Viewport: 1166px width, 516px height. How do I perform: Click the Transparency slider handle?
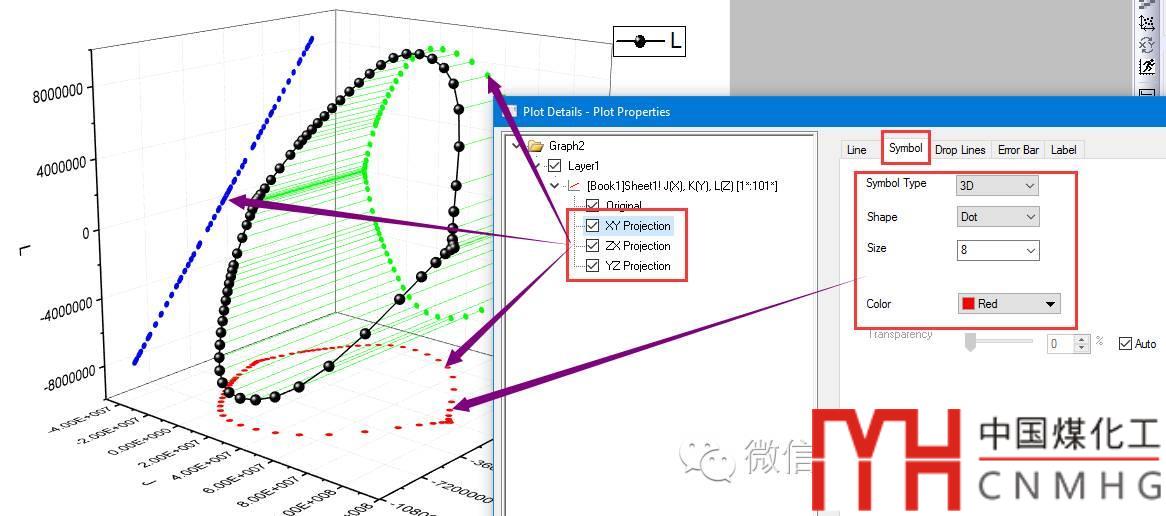[x=970, y=342]
